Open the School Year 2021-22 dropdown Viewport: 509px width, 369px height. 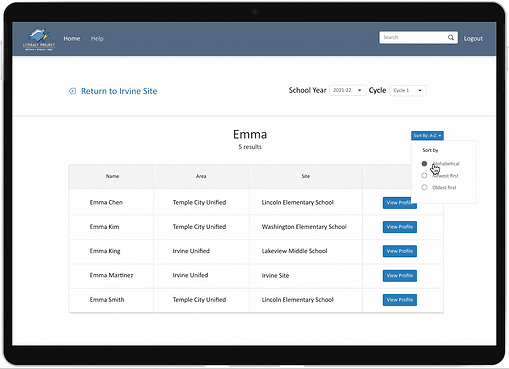click(x=347, y=90)
